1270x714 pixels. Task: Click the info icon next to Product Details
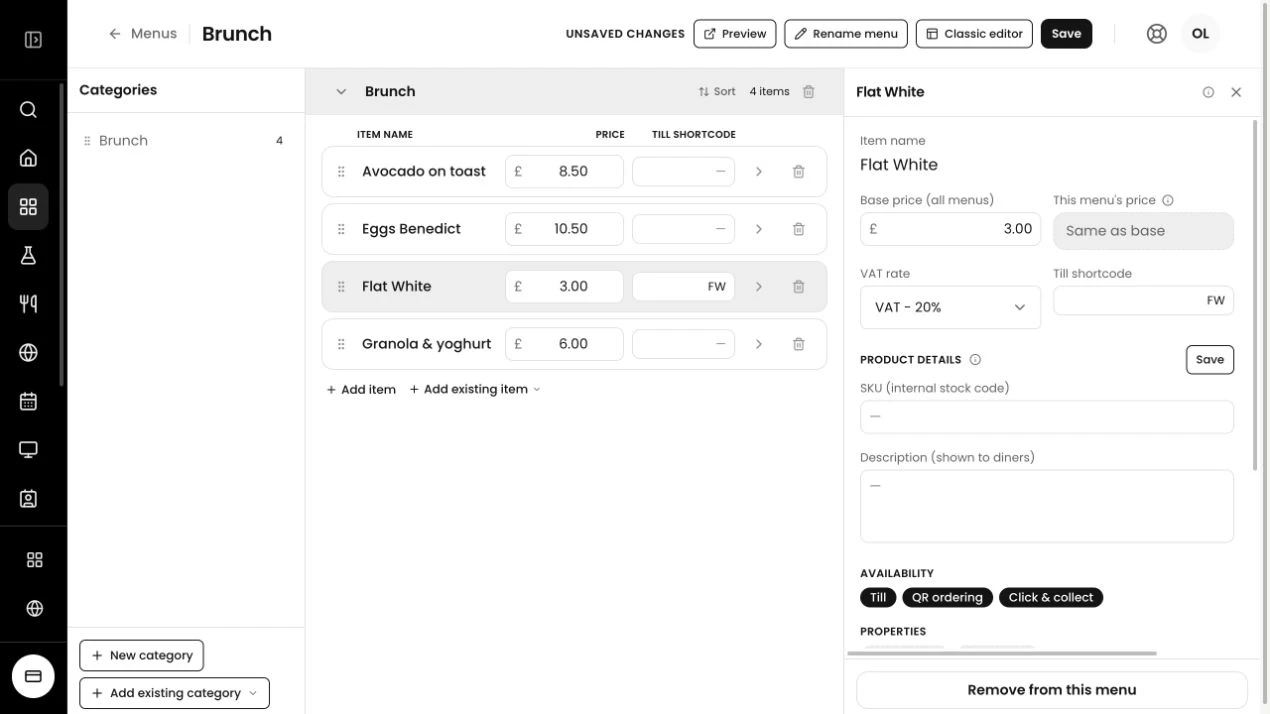975,360
